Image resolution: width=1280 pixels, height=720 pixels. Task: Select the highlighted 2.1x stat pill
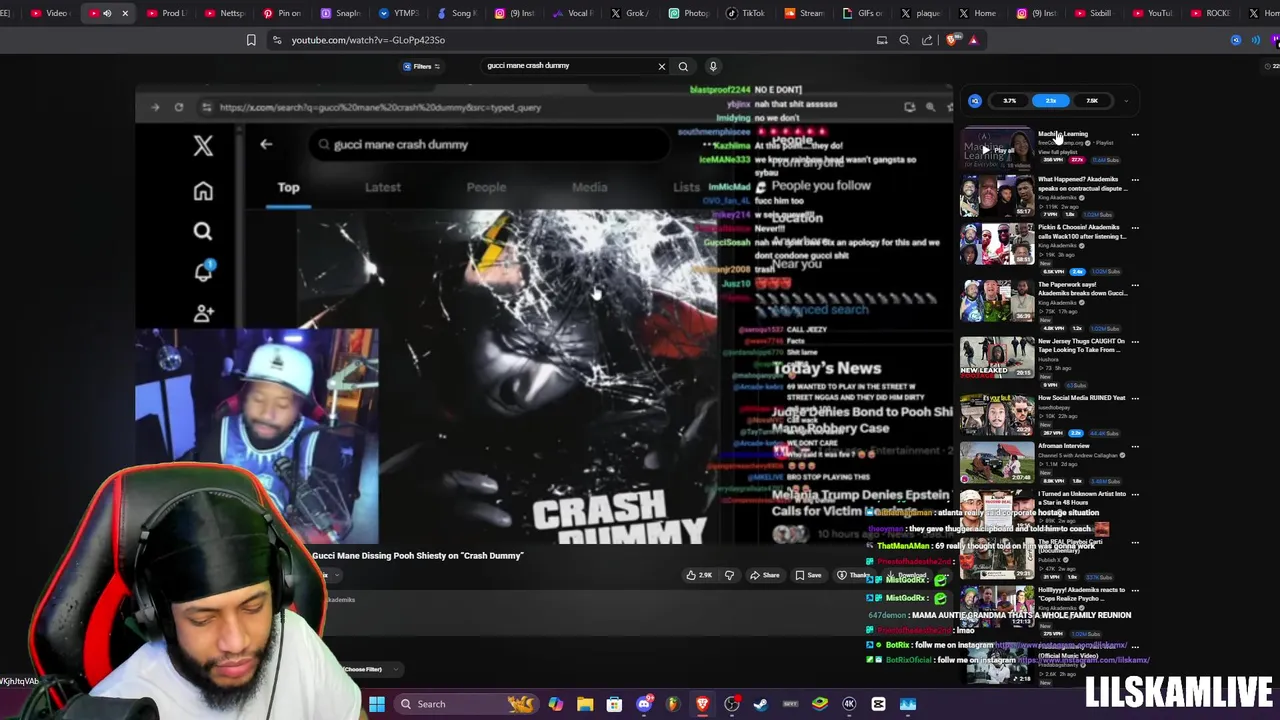1050,100
